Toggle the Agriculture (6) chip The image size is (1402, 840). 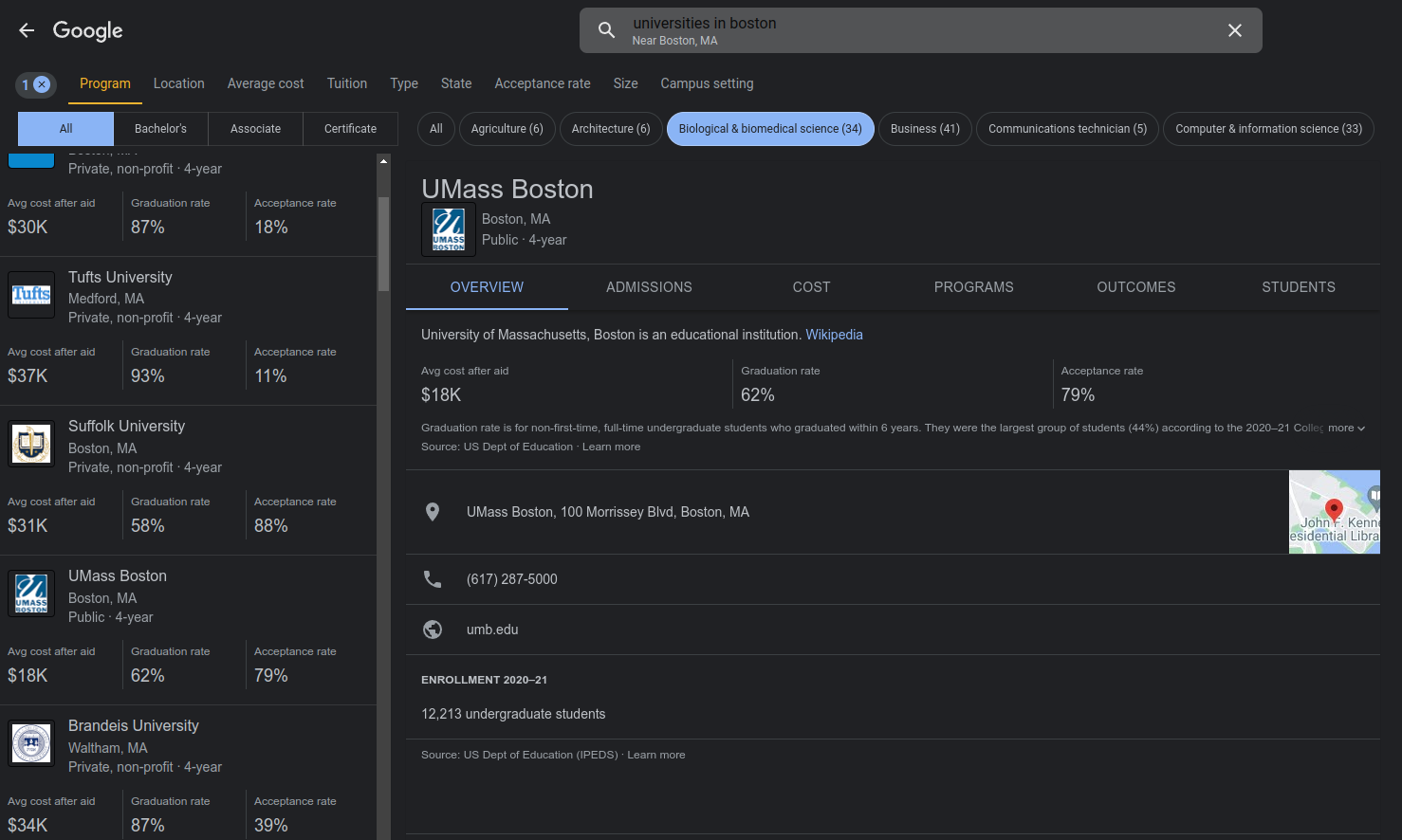507,129
